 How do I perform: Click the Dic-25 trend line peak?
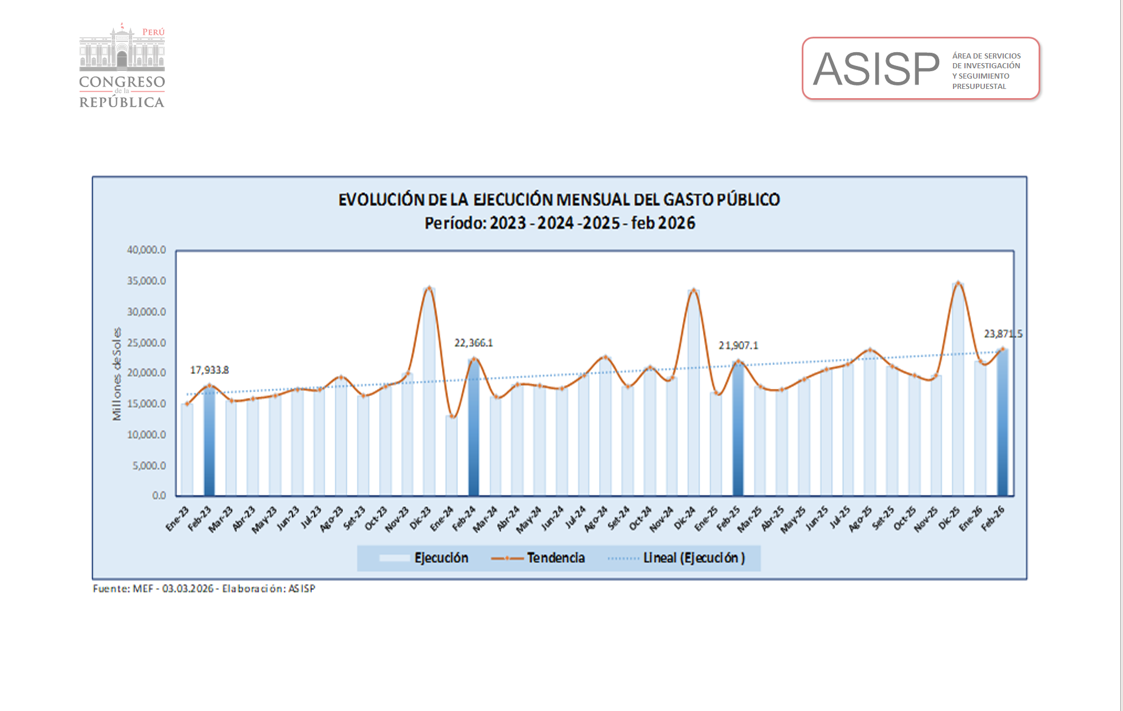pyautogui.click(x=958, y=283)
